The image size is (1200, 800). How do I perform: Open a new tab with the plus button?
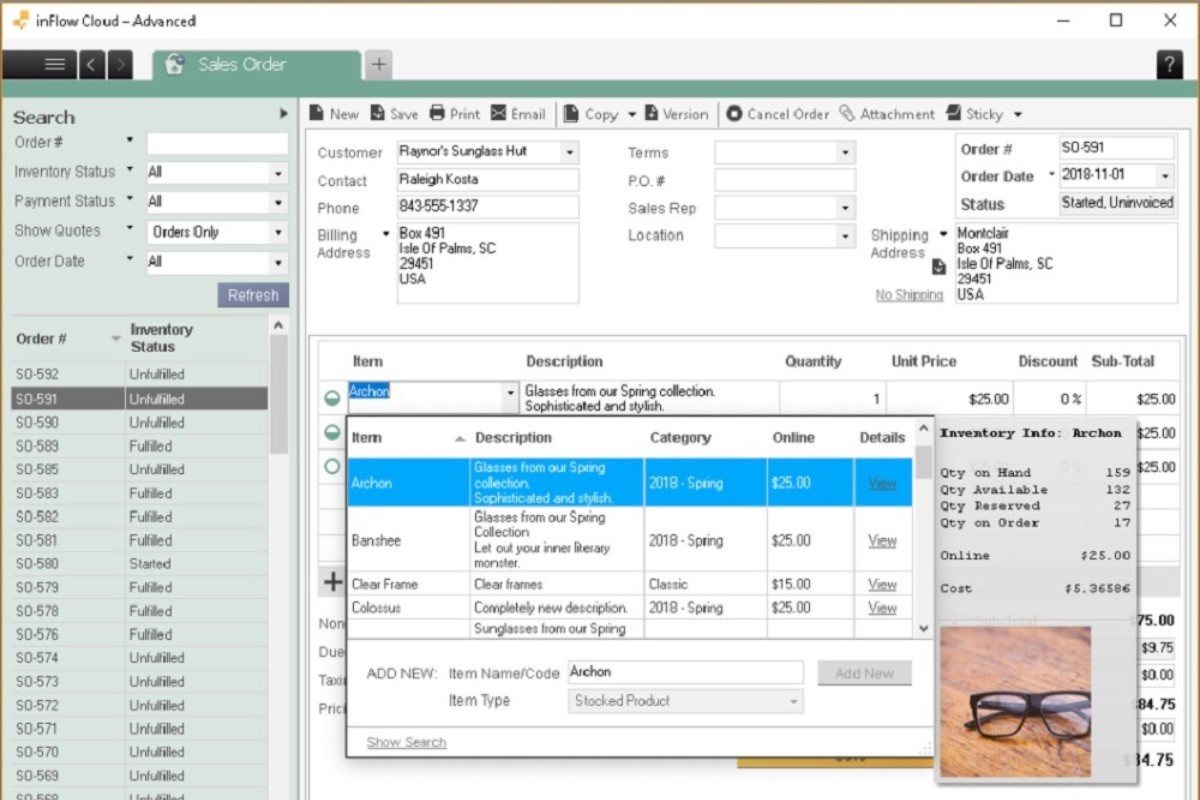point(378,65)
